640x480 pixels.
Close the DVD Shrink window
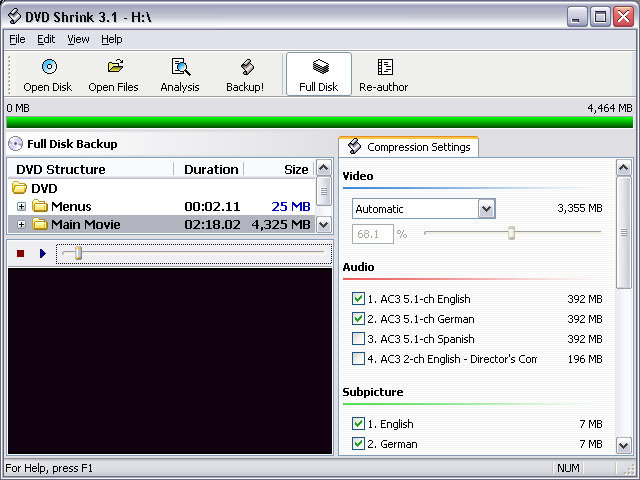tap(623, 17)
